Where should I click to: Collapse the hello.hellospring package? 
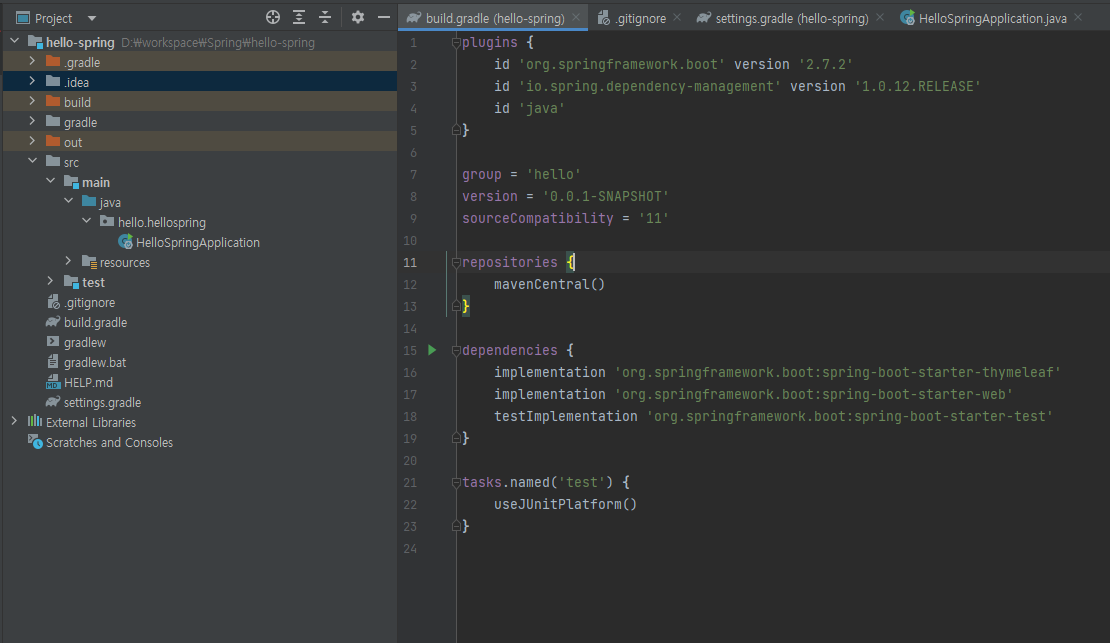tap(86, 221)
